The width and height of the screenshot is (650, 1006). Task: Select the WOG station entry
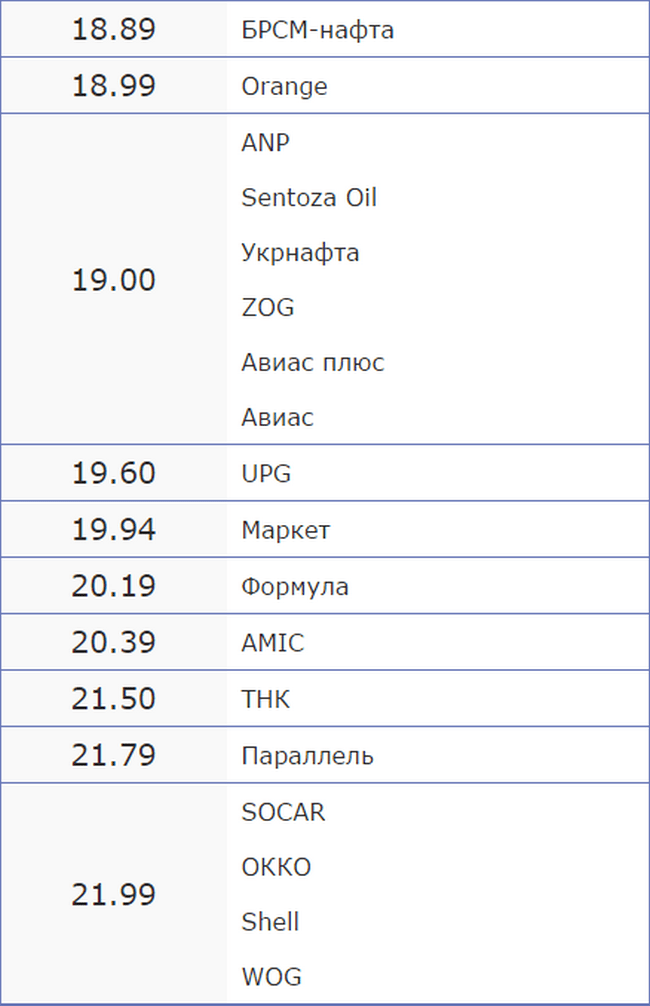(x=271, y=977)
